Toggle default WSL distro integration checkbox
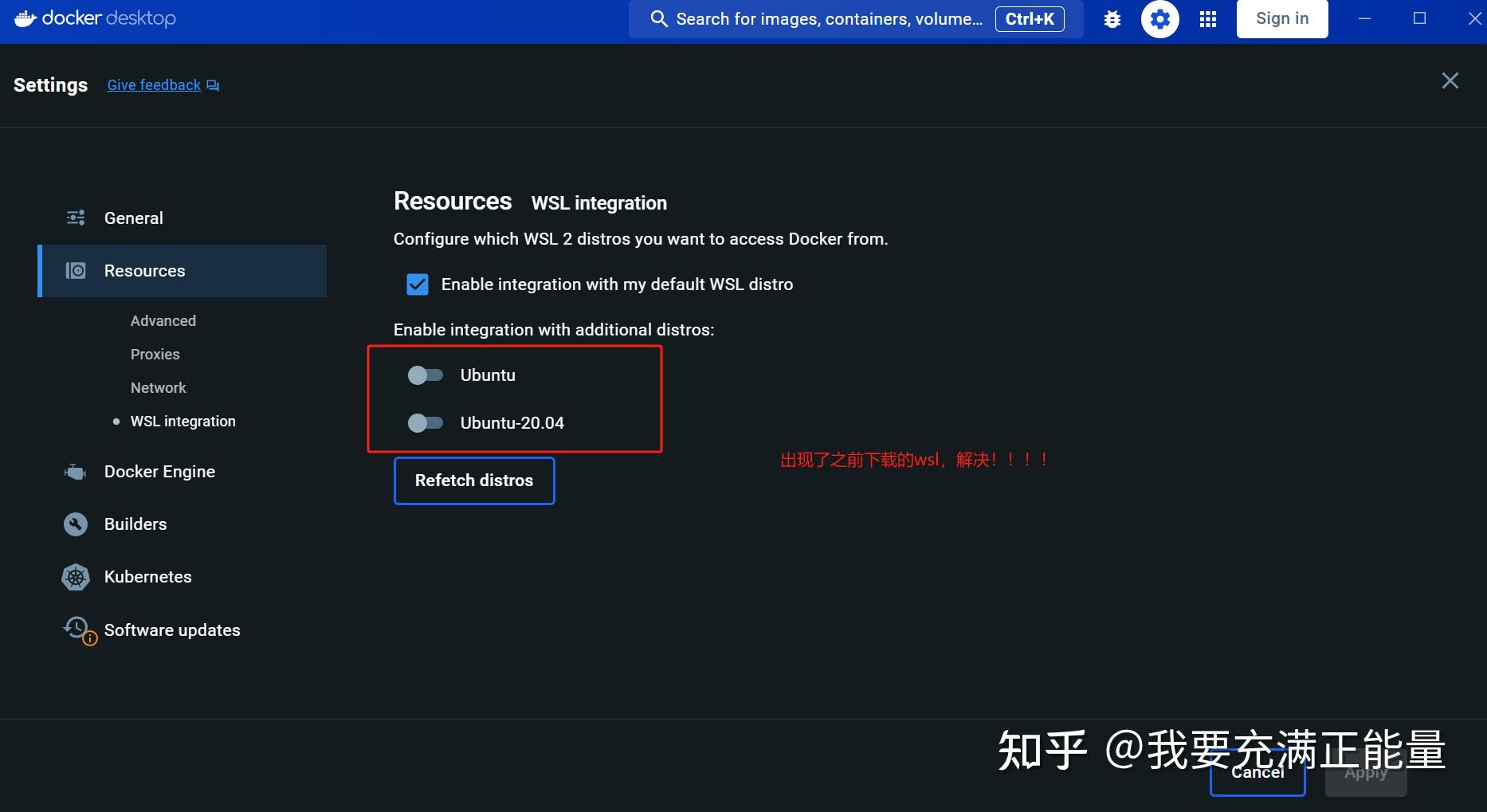 point(418,284)
